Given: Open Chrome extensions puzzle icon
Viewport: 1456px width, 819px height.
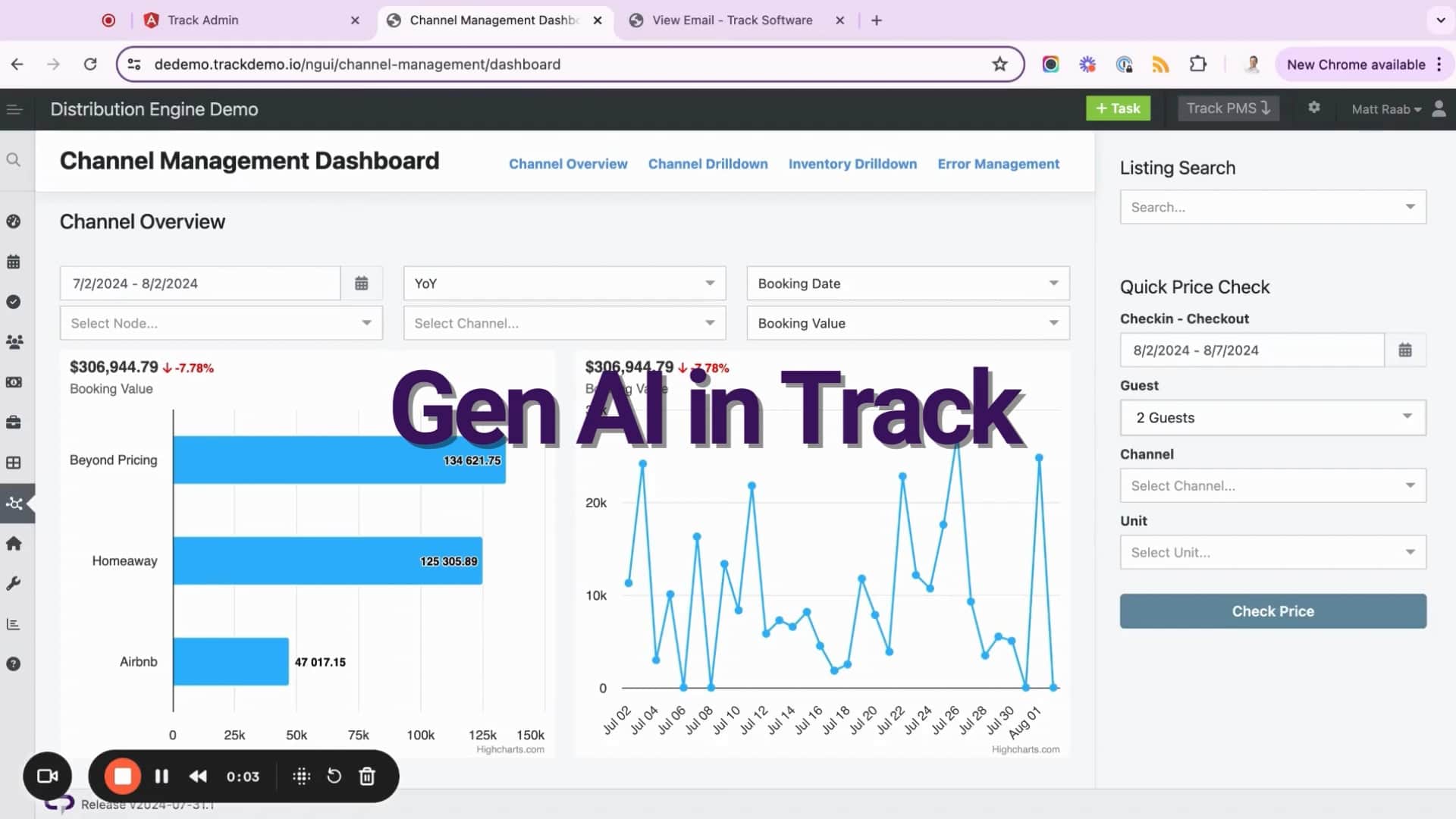Looking at the screenshot, I should (1198, 64).
